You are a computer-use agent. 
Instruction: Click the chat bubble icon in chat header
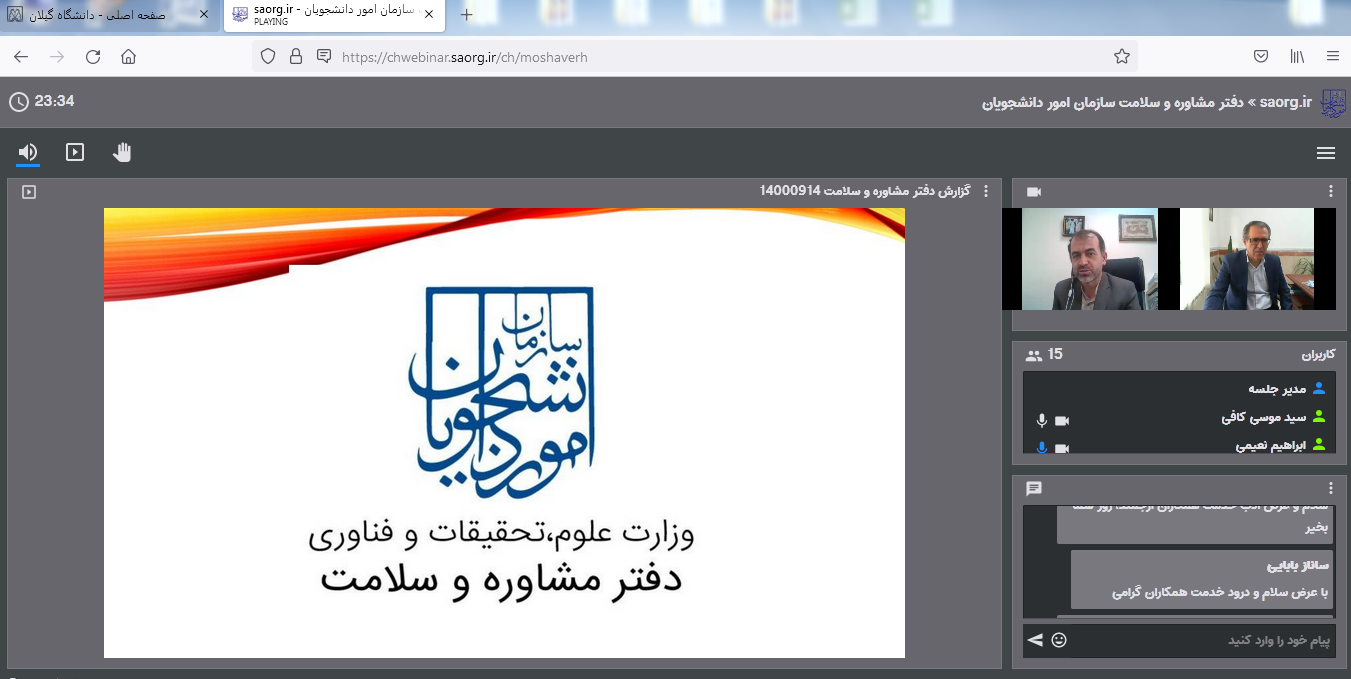pyautogui.click(x=1034, y=488)
